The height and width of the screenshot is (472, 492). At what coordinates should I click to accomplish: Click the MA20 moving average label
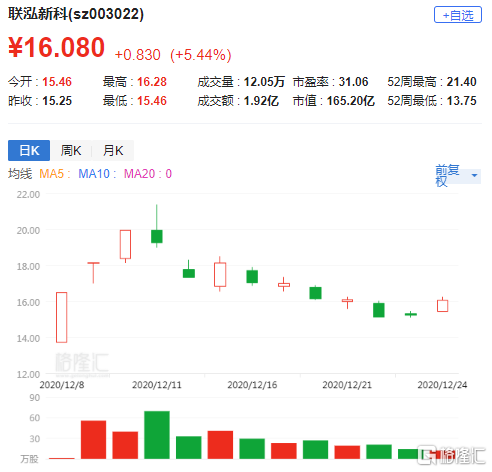click(148, 174)
